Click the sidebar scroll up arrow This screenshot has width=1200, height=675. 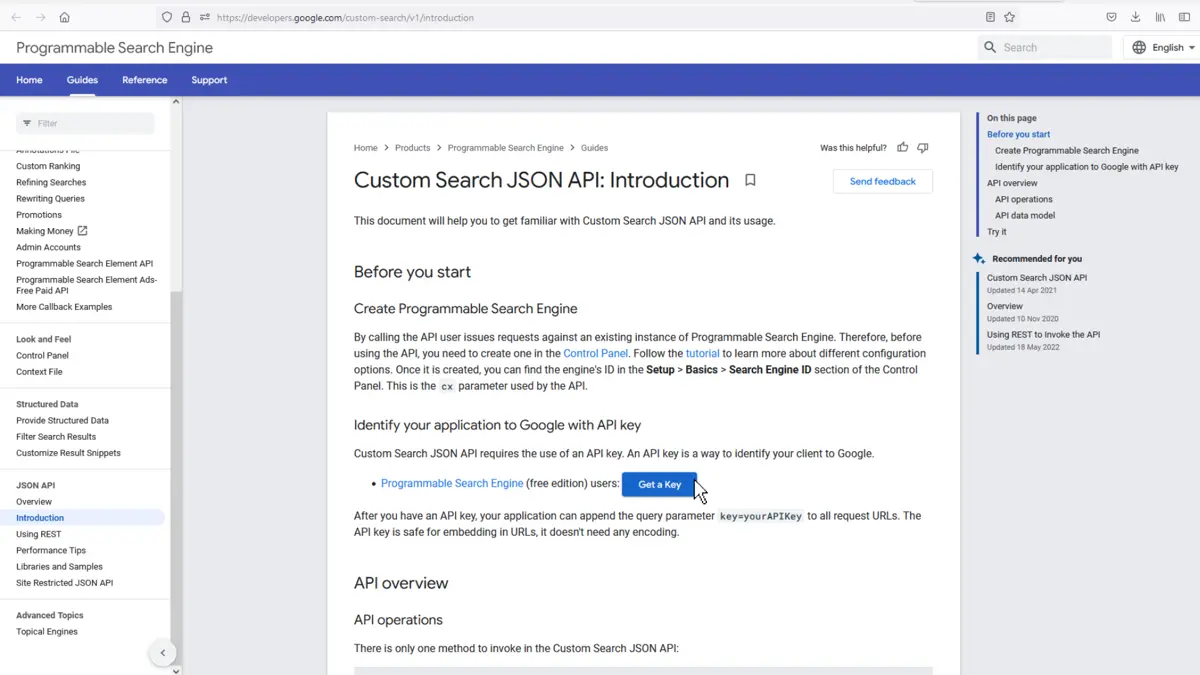point(176,101)
